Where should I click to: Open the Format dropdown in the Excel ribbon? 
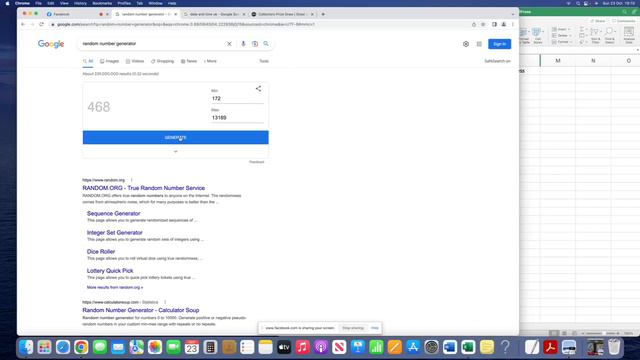[x=561, y=42]
